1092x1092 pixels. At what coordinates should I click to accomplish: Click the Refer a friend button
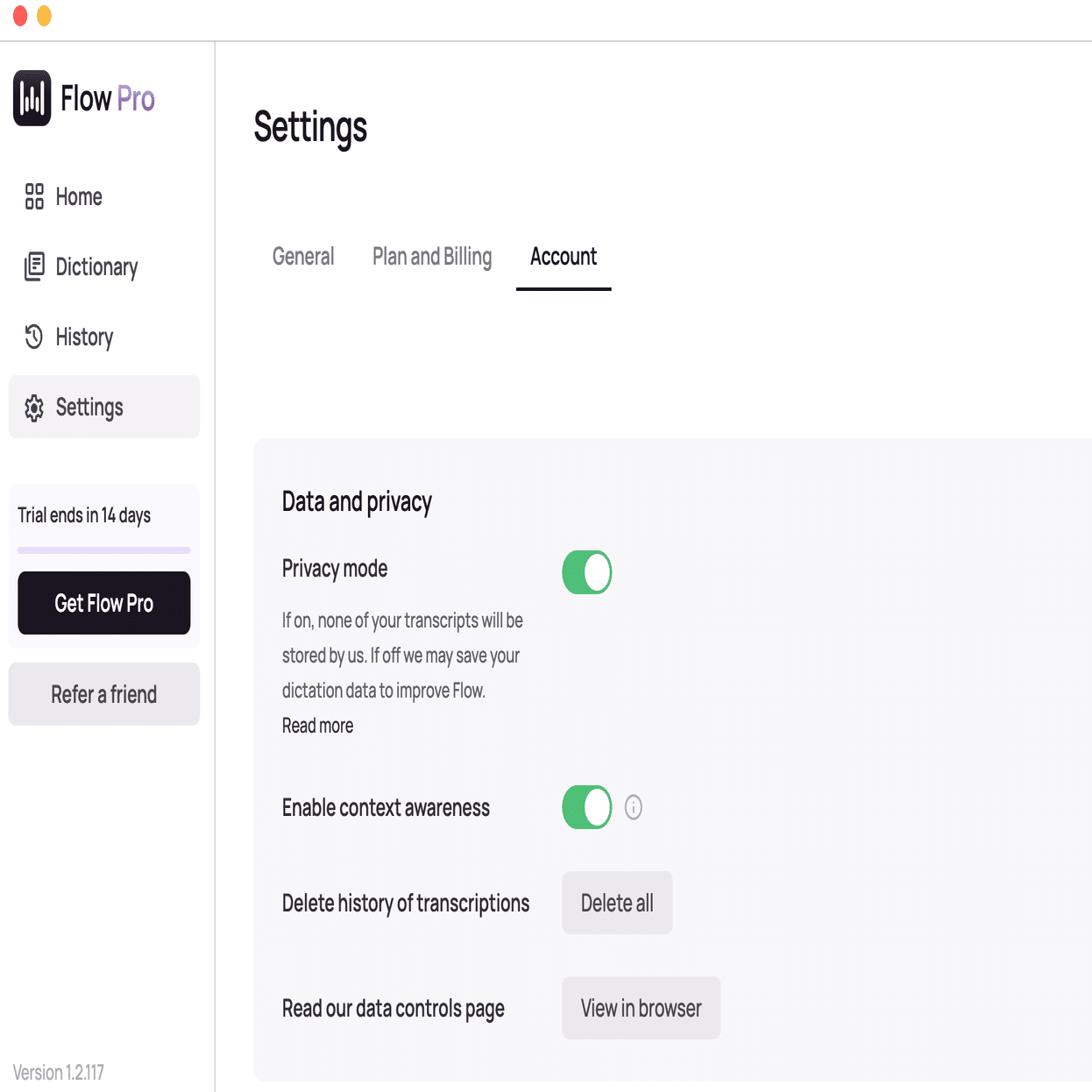point(104,694)
